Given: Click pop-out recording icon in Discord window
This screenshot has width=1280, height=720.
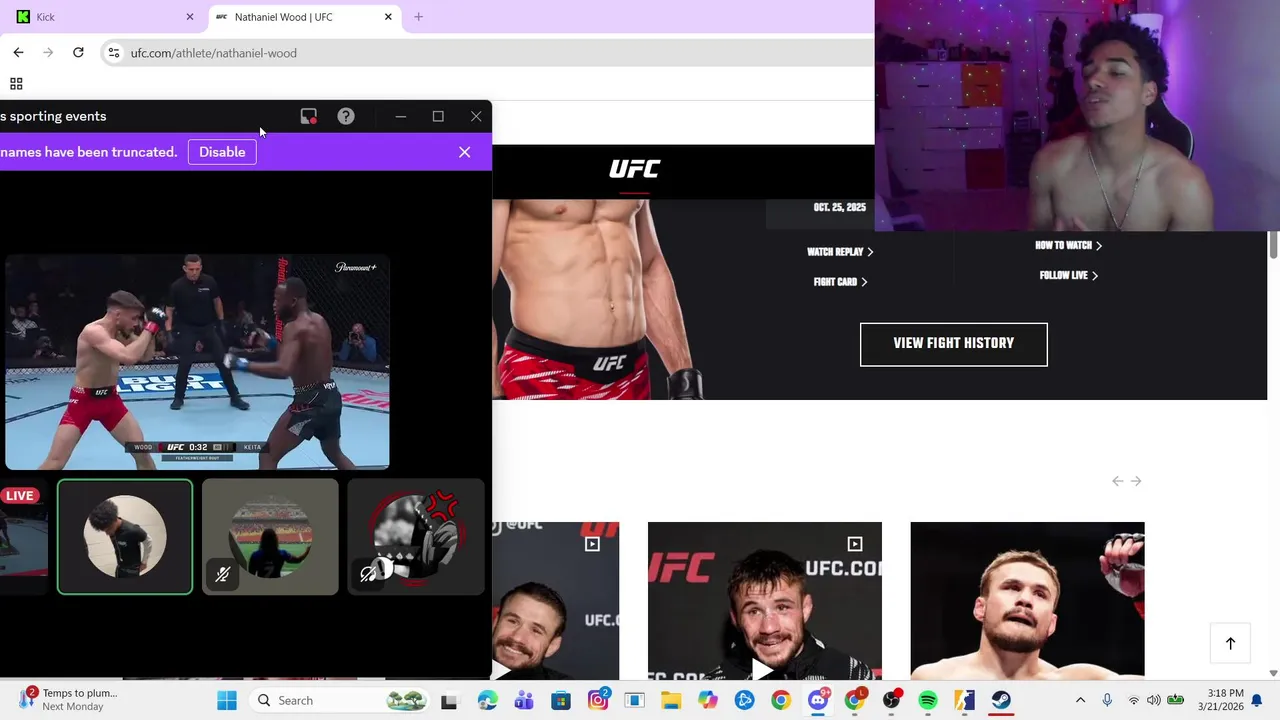Looking at the screenshot, I should pyautogui.click(x=309, y=117).
